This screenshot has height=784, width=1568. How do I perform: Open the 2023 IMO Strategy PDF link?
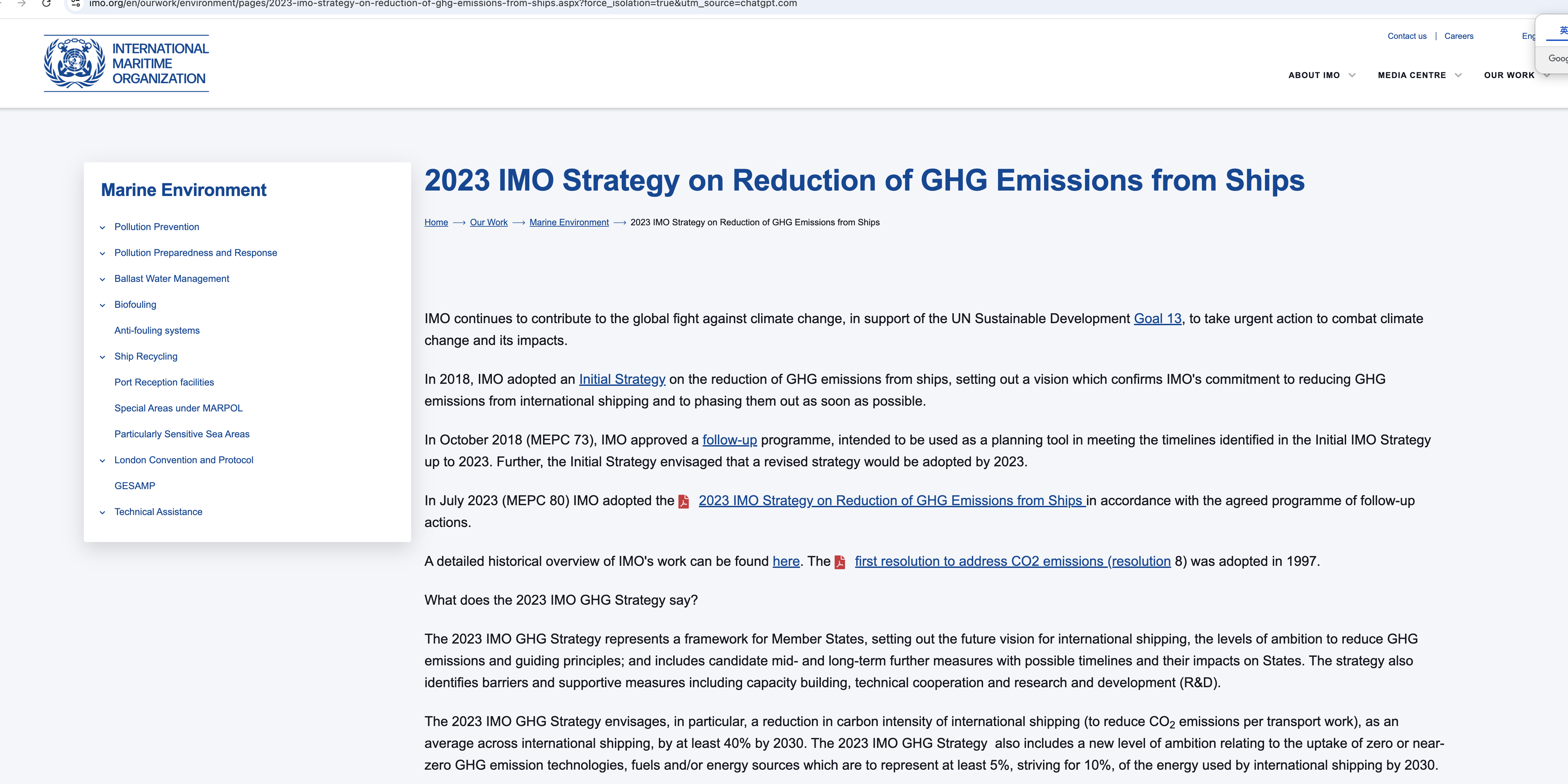(x=892, y=501)
